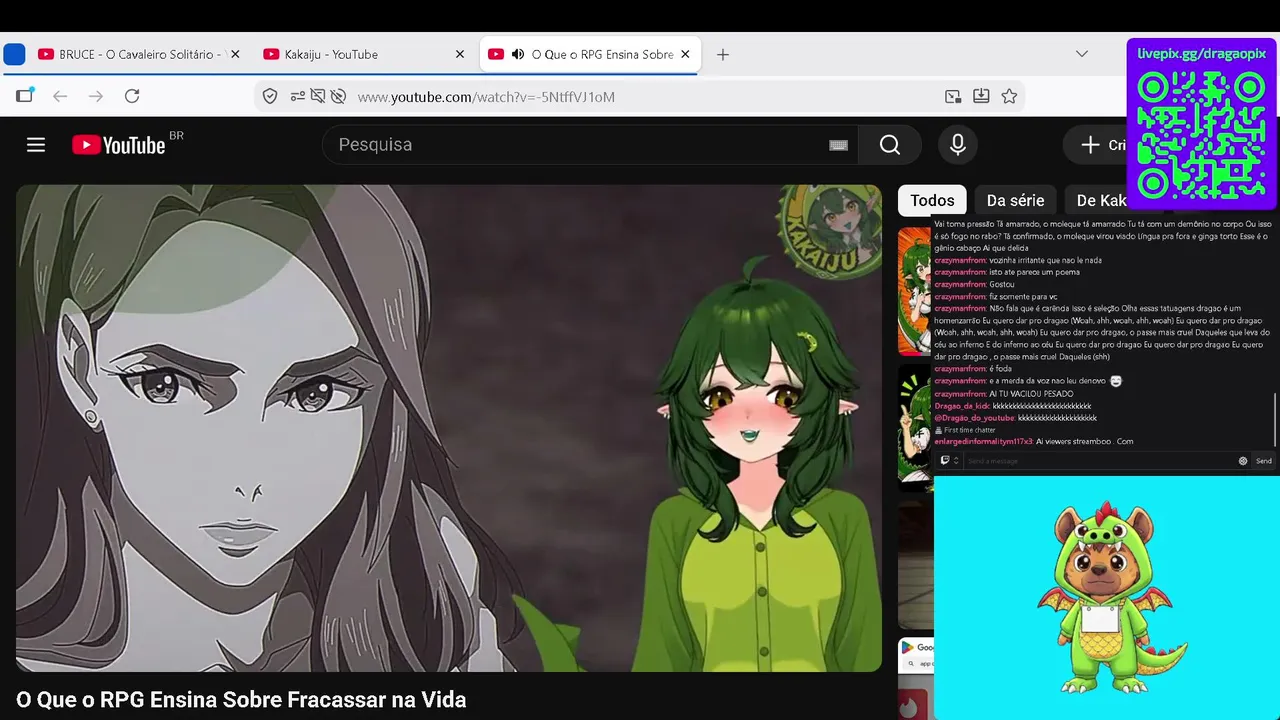This screenshot has width=1280, height=720.
Task: Select the De Kak filter chip
Action: click(1098, 201)
